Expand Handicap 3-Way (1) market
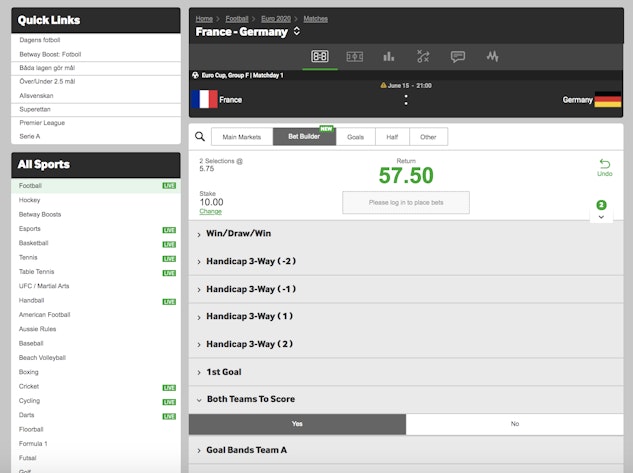This screenshot has height=473, width=633. [x=406, y=317]
